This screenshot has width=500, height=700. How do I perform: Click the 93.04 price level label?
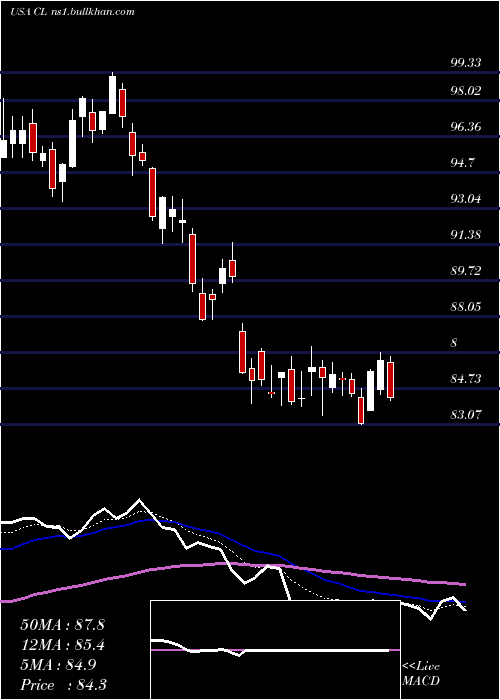466,199
